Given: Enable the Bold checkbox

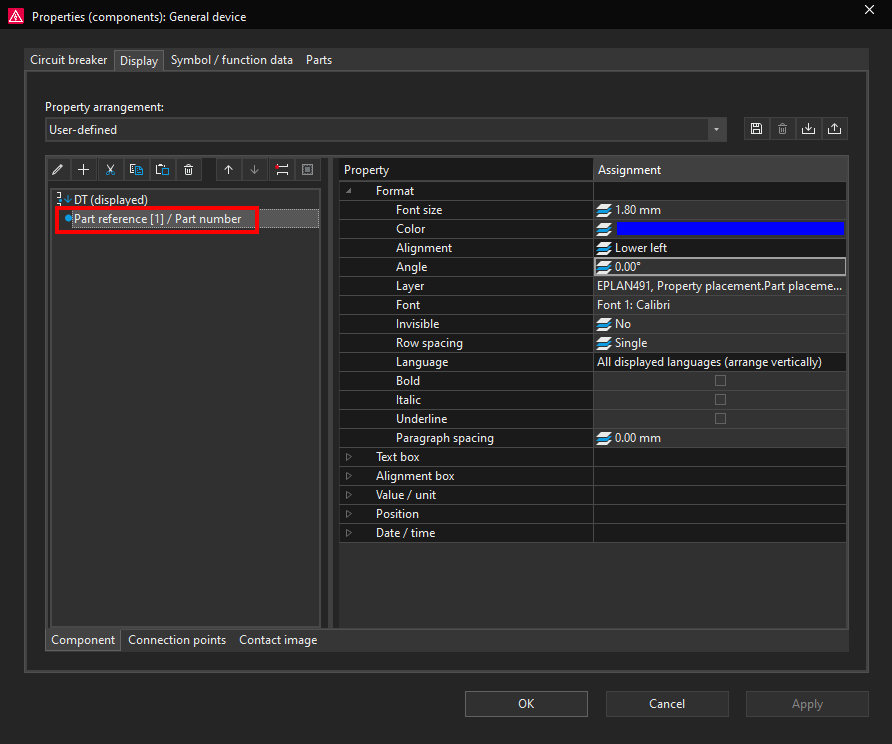Looking at the screenshot, I should click(x=720, y=381).
